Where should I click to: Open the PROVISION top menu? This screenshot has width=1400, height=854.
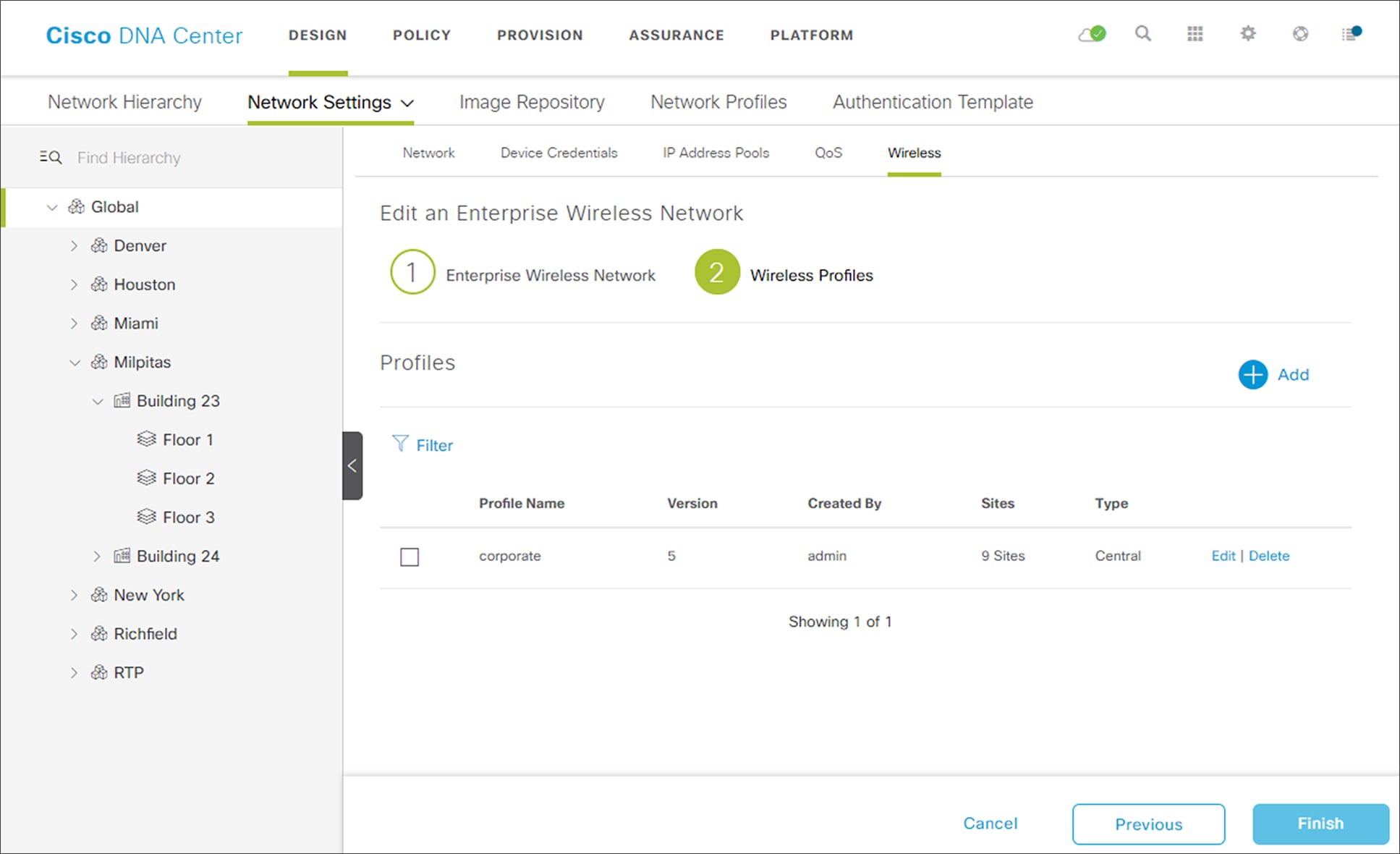(540, 35)
